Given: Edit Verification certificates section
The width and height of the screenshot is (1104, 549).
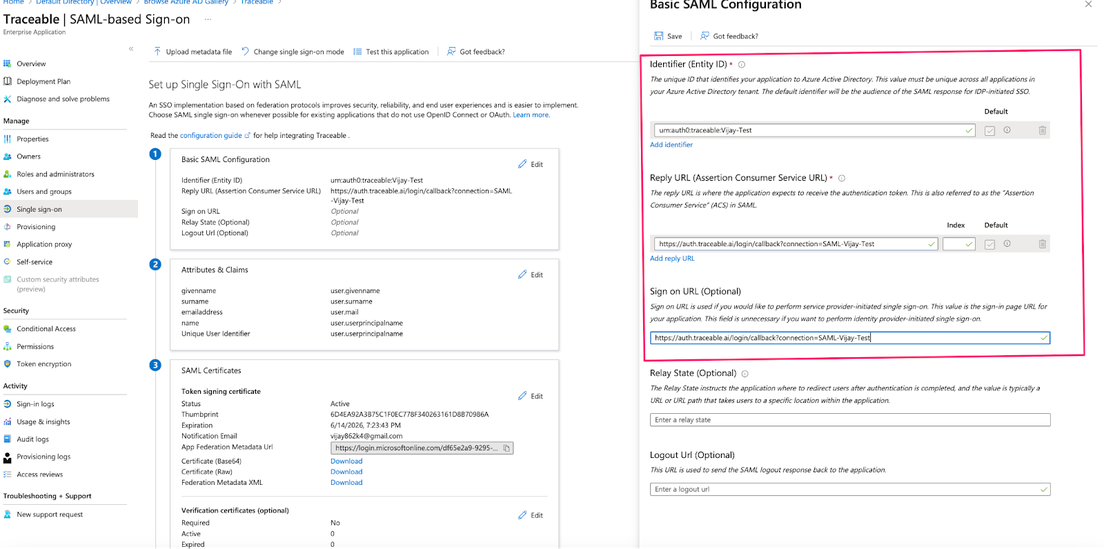Looking at the screenshot, I should click(531, 515).
